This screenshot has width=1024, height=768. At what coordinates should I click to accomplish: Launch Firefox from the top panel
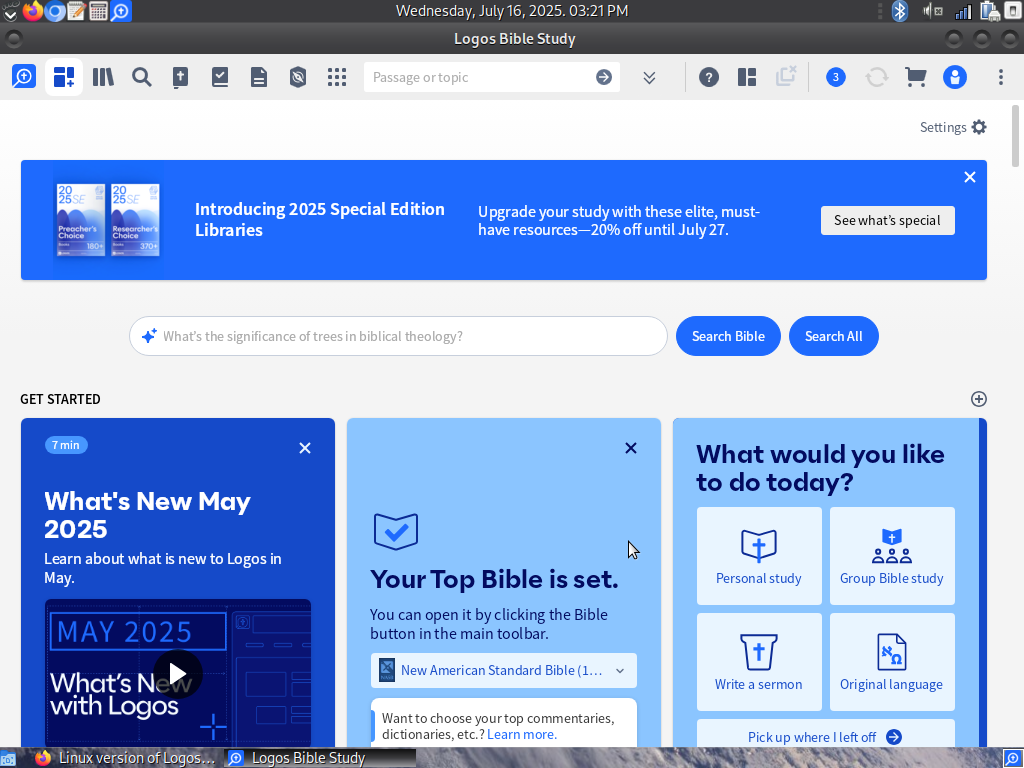tap(32, 10)
